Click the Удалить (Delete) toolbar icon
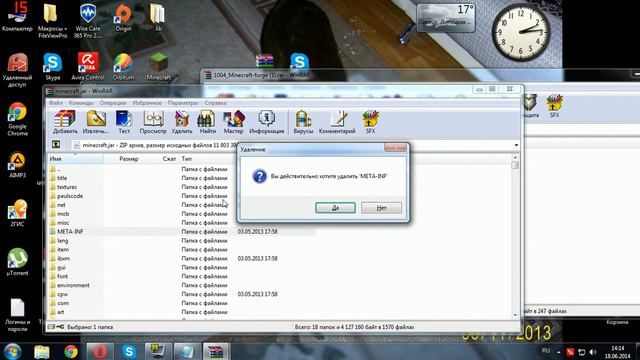The image size is (640, 360). tap(182, 122)
